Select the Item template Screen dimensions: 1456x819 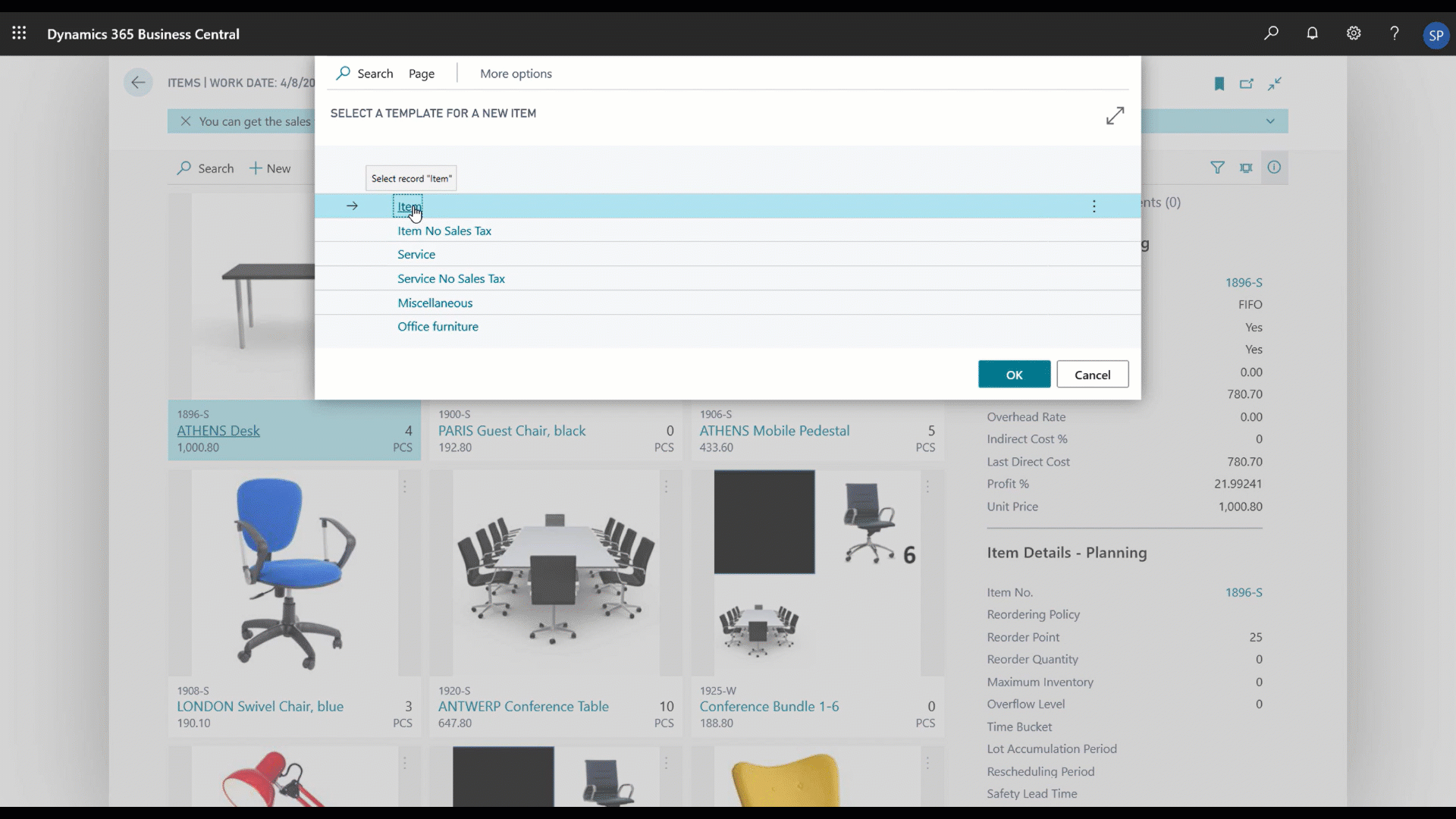(408, 206)
